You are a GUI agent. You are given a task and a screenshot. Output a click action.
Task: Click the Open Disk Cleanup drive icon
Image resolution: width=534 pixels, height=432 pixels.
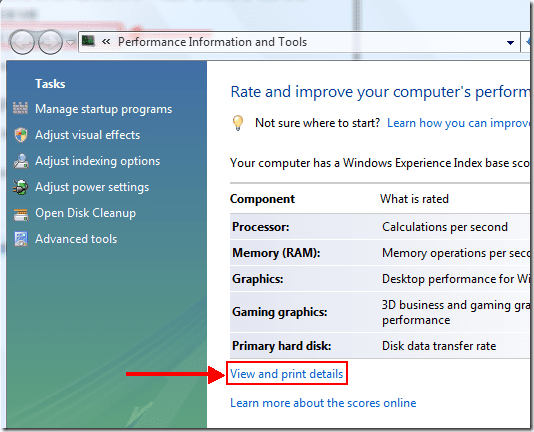tap(20, 215)
